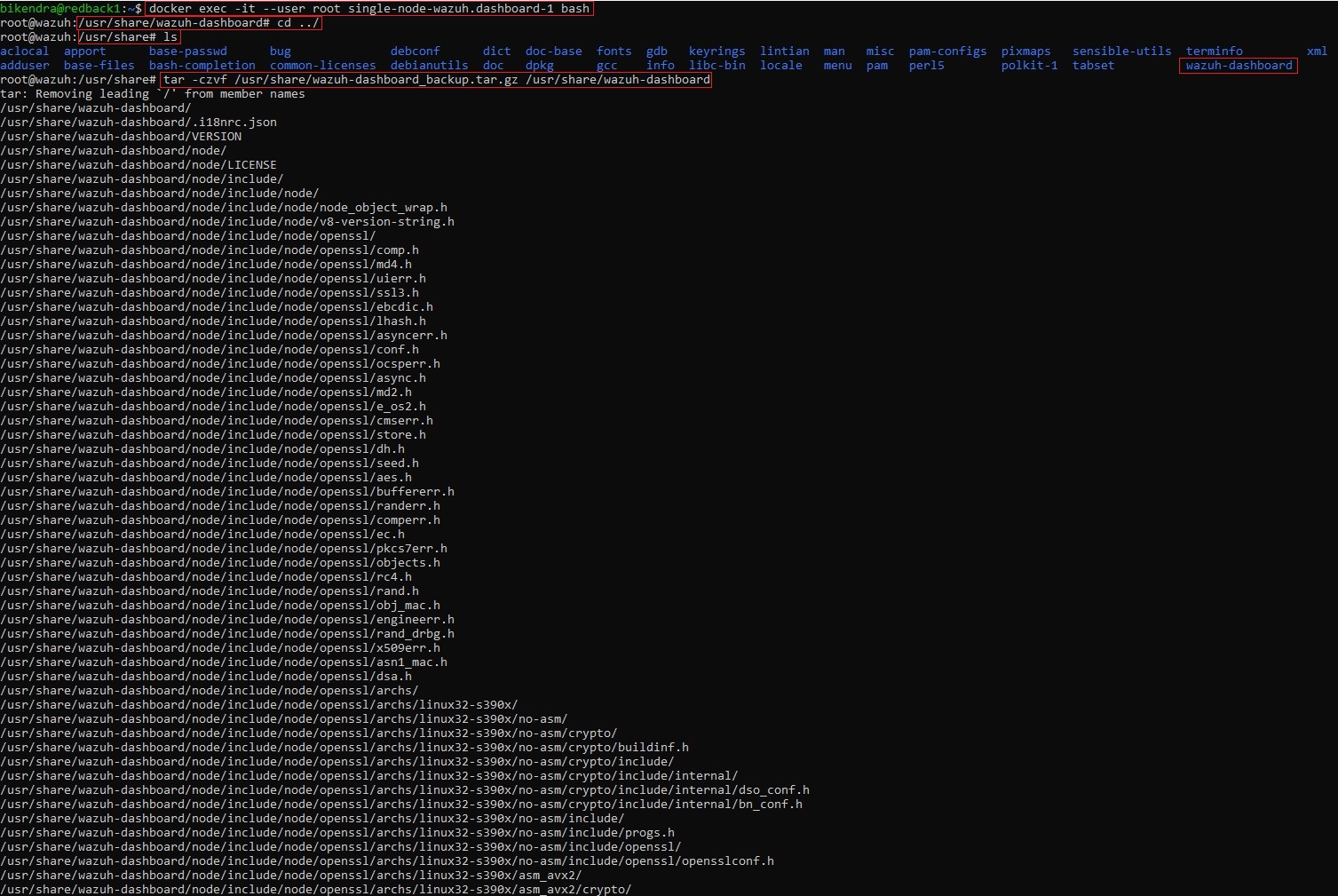Click the 'bug' directory name
1338x896 pixels.
pyautogui.click(x=281, y=51)
